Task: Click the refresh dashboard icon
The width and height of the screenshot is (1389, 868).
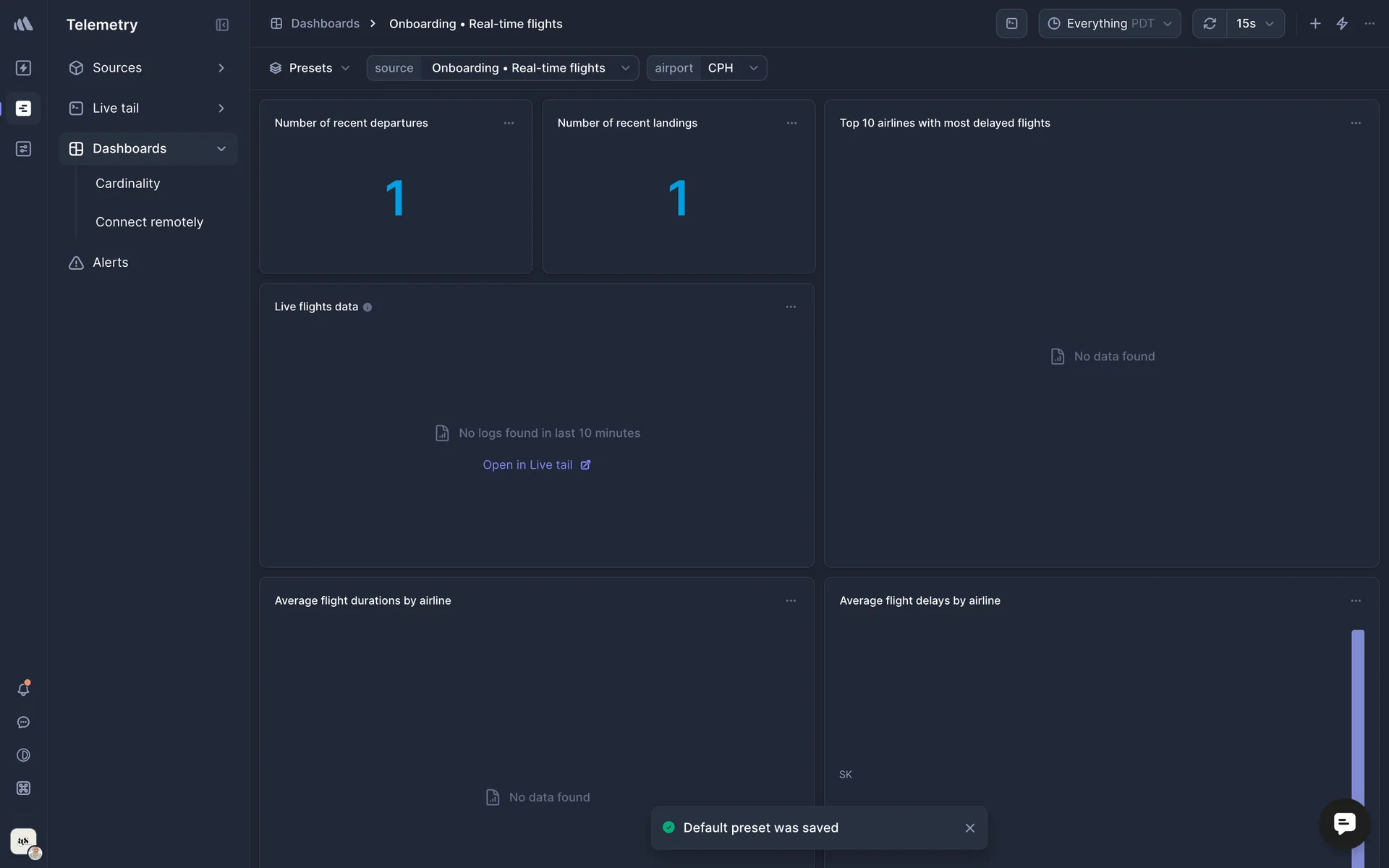Action: [x=1210, y=24]
